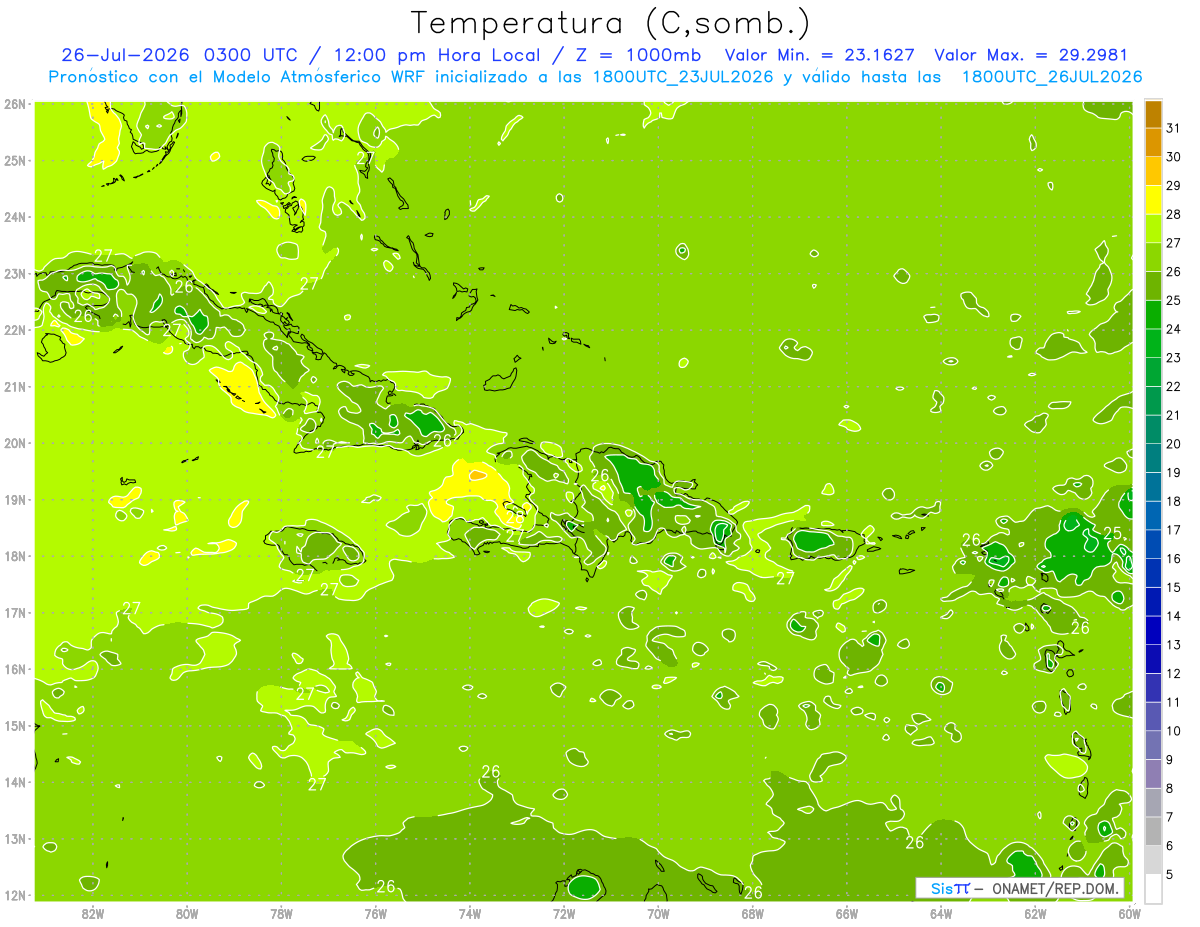1200x927 pixels.
Task: Click the 68W longitude axis label
Action: 753,914
